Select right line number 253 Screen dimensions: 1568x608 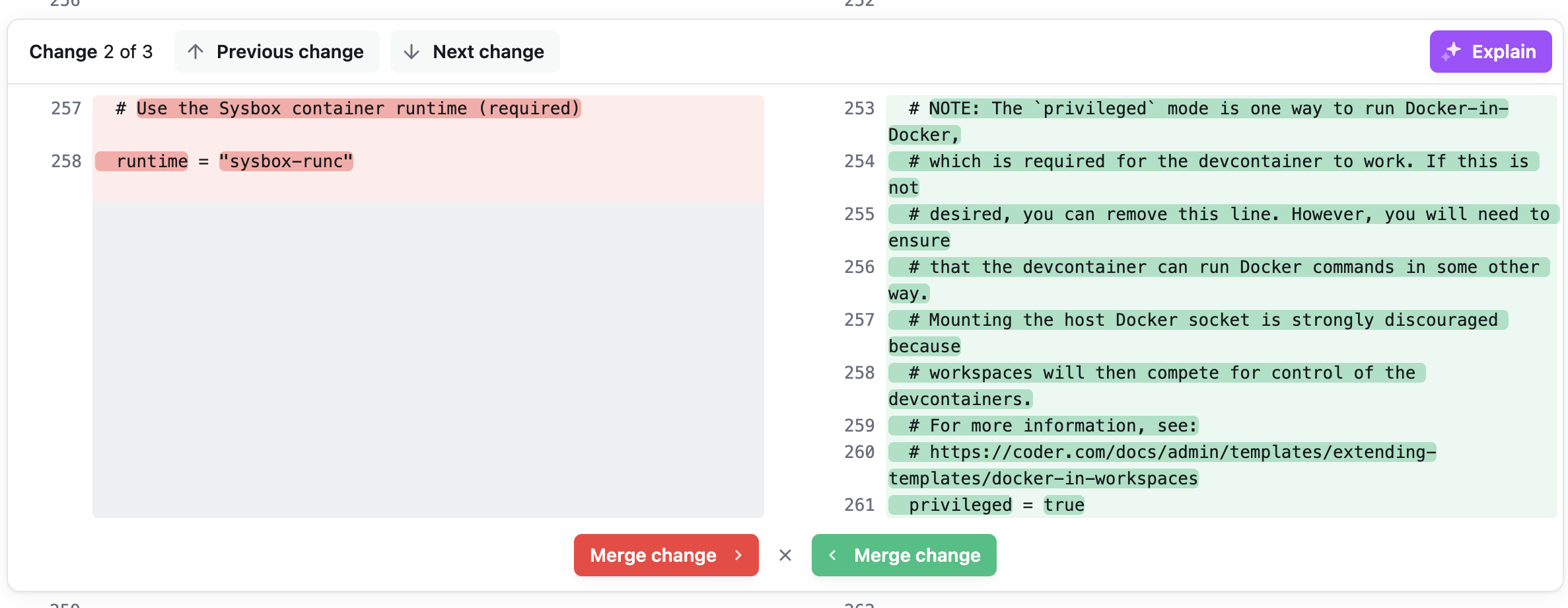point(859,108)
